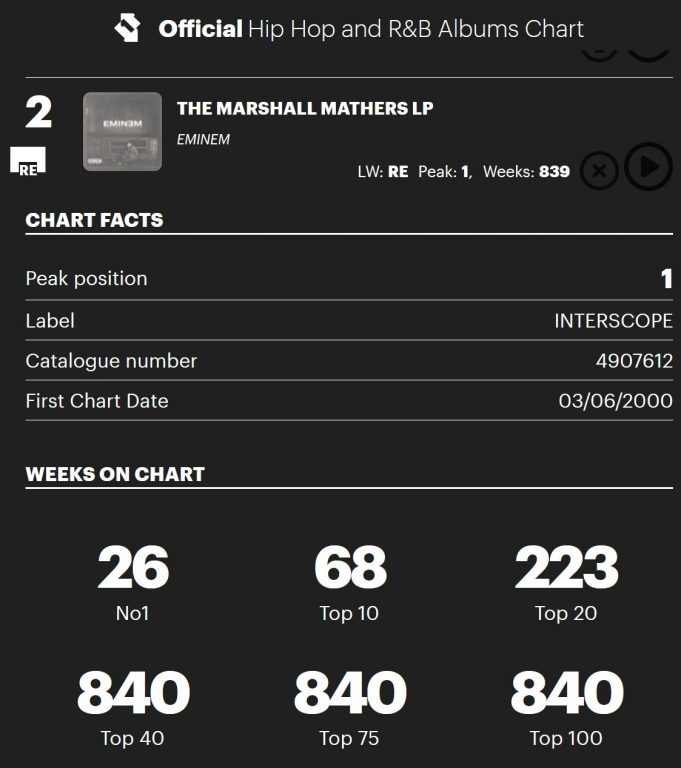This screenshot has height=768, width=681.
Task: Click the Weeks: 839 summary text
Action: click(526, 171)
